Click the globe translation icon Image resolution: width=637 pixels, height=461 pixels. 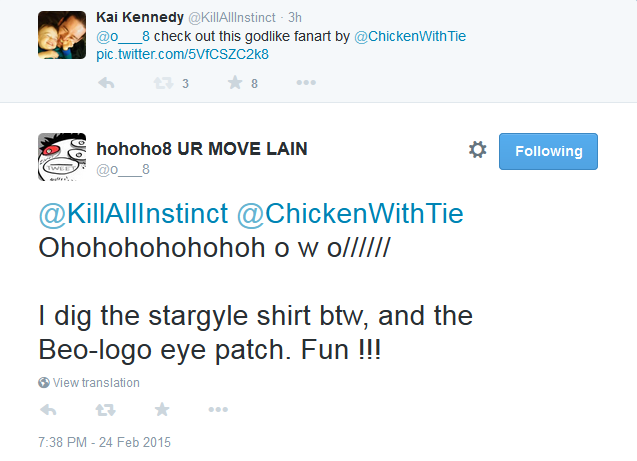44,383
